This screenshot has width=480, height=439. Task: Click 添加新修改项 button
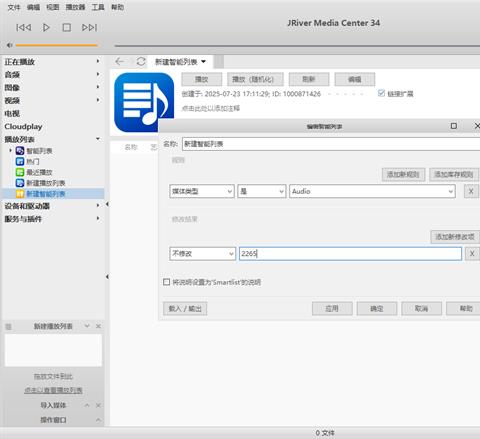click(455, 237)
